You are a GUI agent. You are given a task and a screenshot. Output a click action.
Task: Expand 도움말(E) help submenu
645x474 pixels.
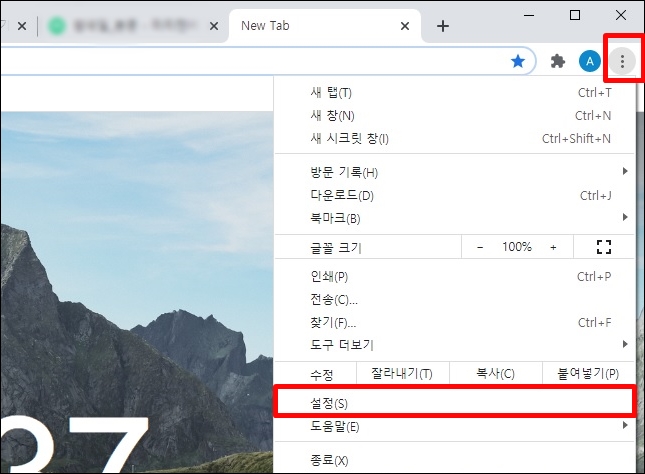click(455, 426)
